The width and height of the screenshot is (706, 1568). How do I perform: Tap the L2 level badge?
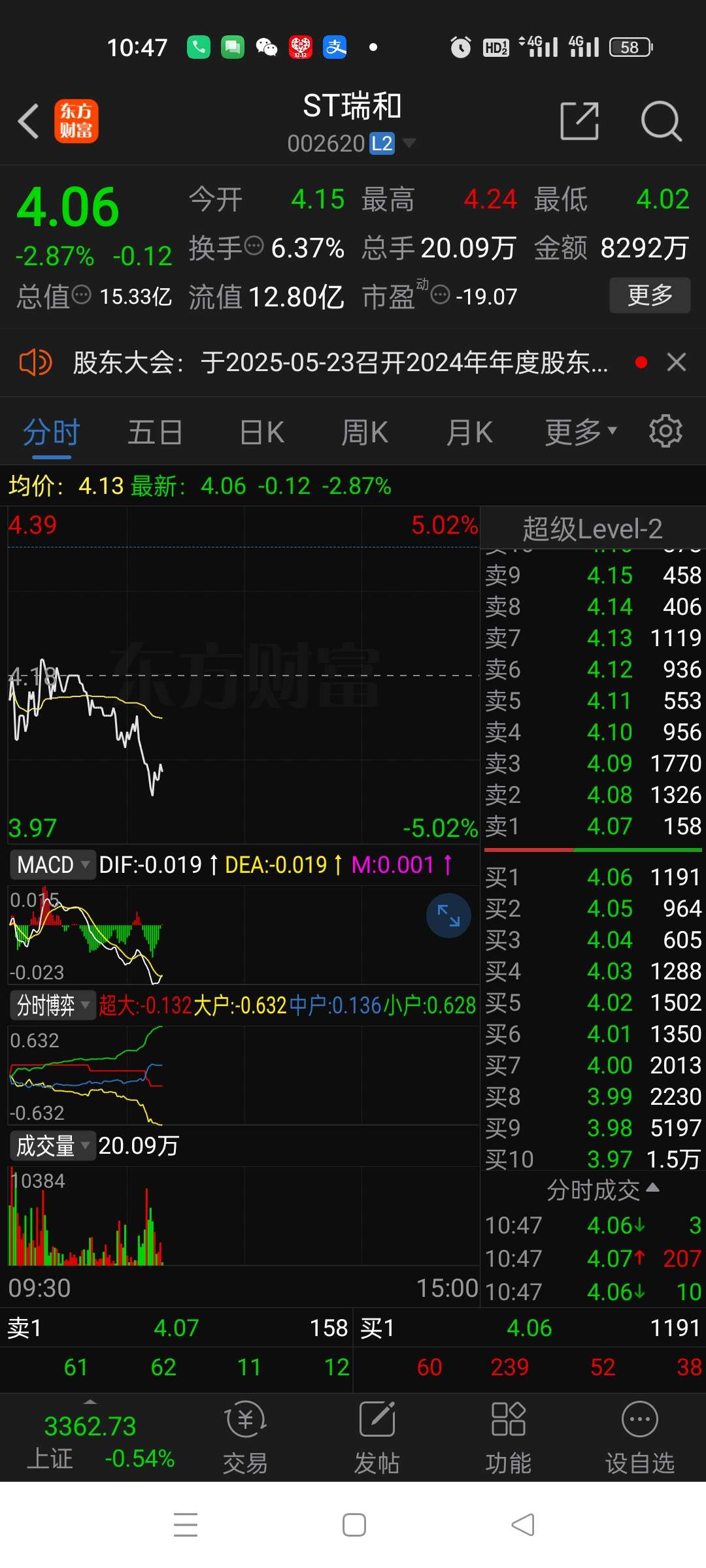point(382,143)
